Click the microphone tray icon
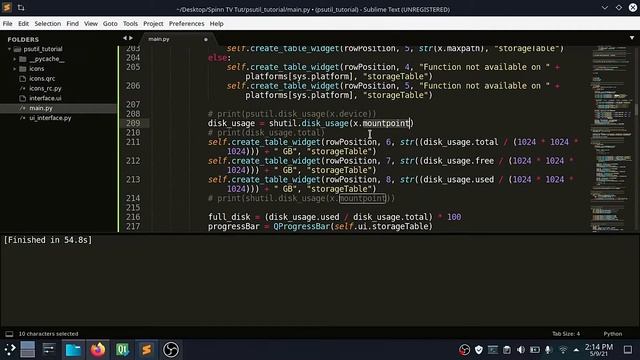Screen dimensions: 640x360 click(x=548, y=350)
